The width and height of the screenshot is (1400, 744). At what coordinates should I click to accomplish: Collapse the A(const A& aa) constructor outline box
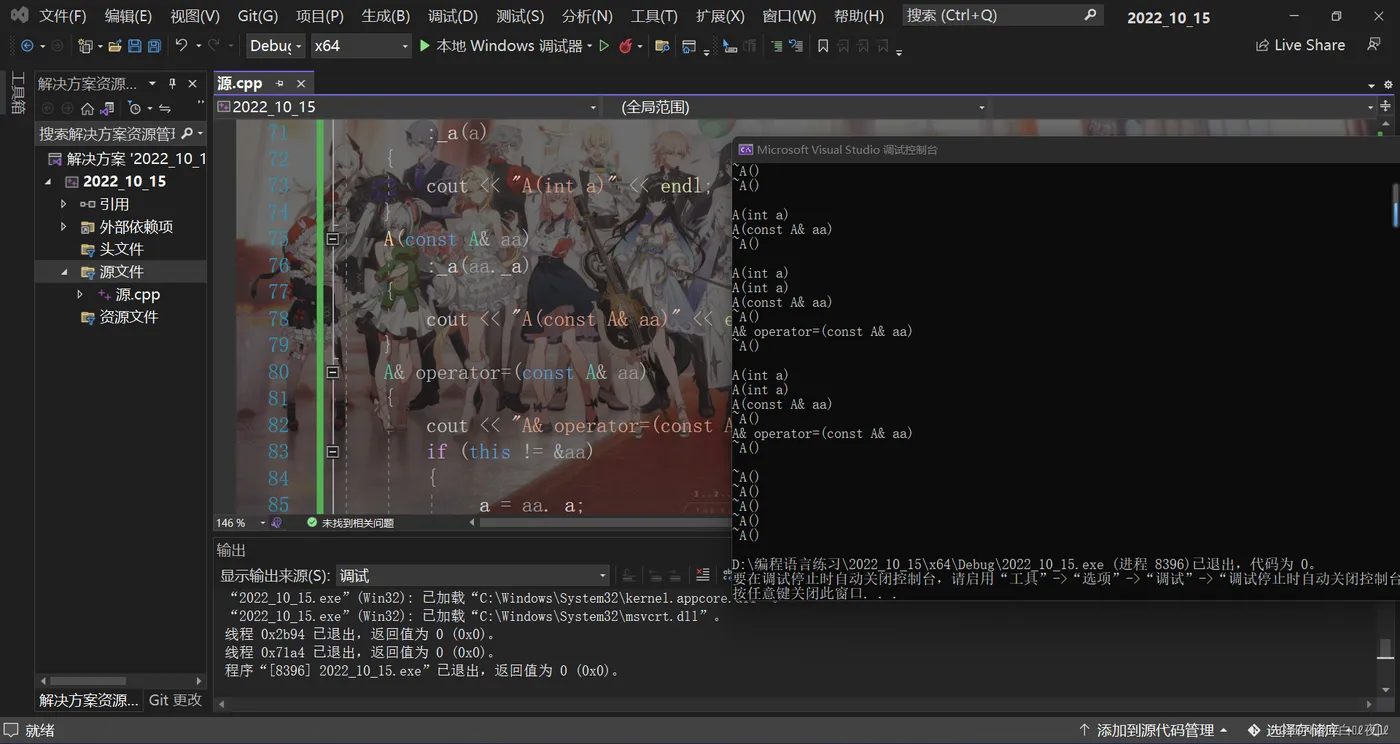[x=333, y=239]
